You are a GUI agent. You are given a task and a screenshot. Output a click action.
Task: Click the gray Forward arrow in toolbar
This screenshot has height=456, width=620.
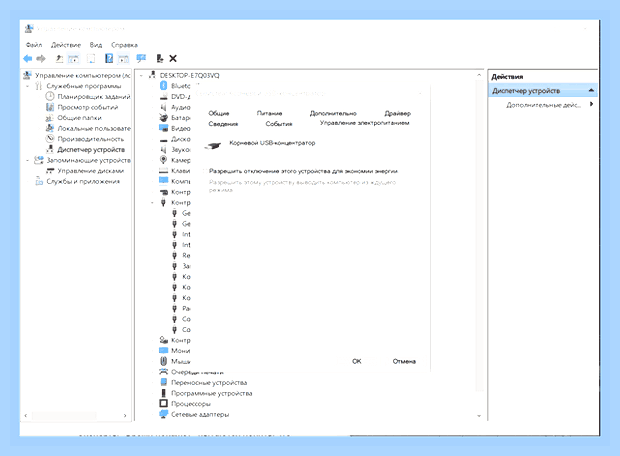[41, 59]
